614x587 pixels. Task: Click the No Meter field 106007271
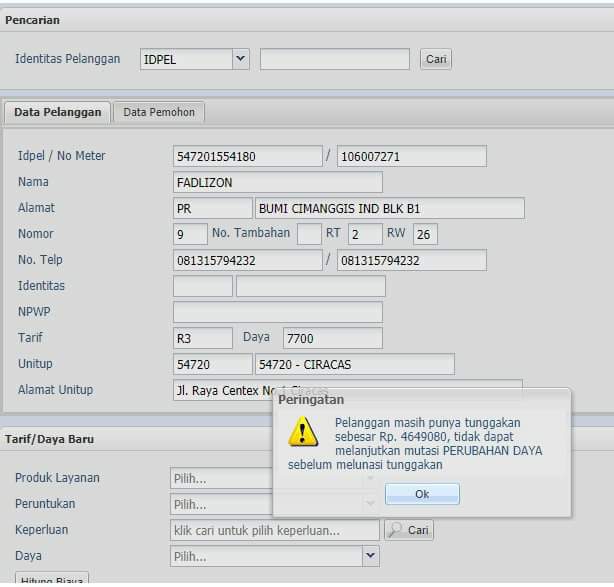411,156
